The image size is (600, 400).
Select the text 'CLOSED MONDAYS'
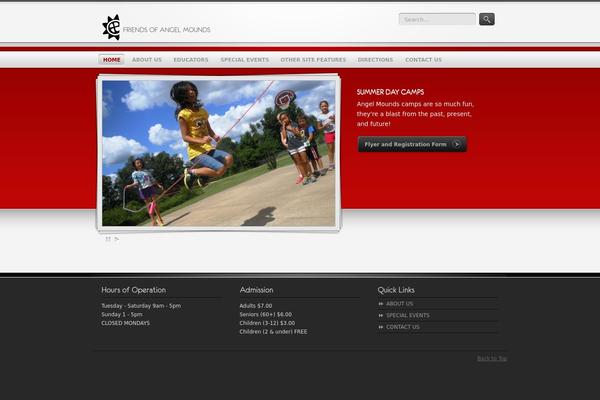[126, 323]
